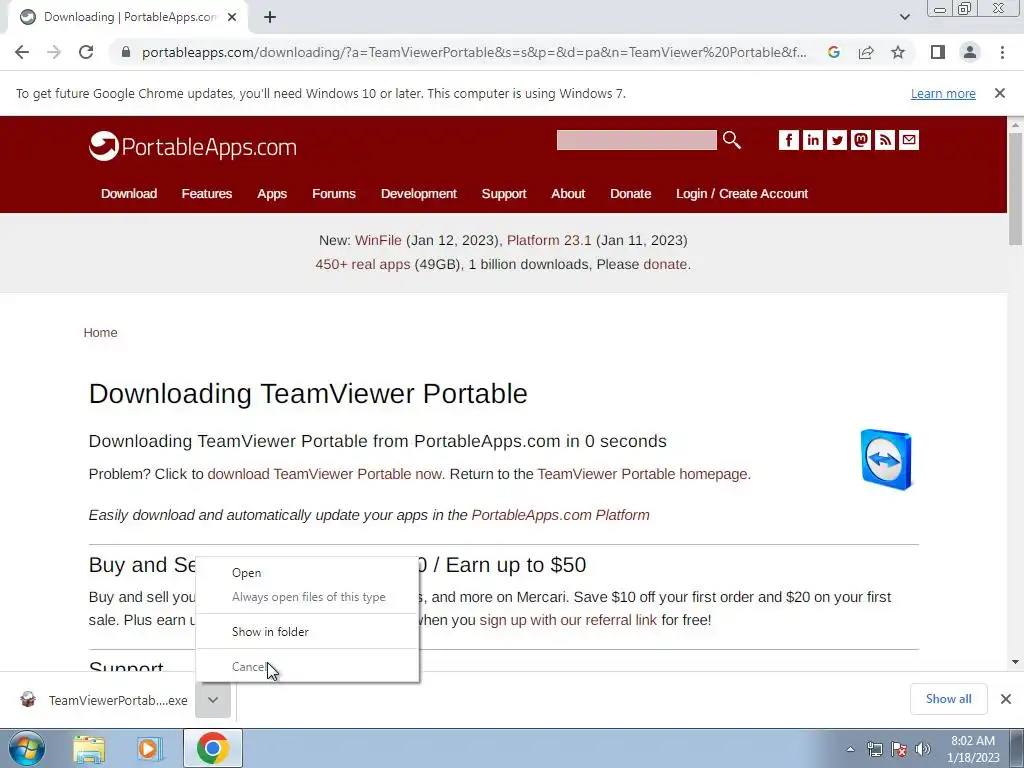Collapse the download item chevron menu
This screenshot has width=1024, height=768.
tap(213, 700)
